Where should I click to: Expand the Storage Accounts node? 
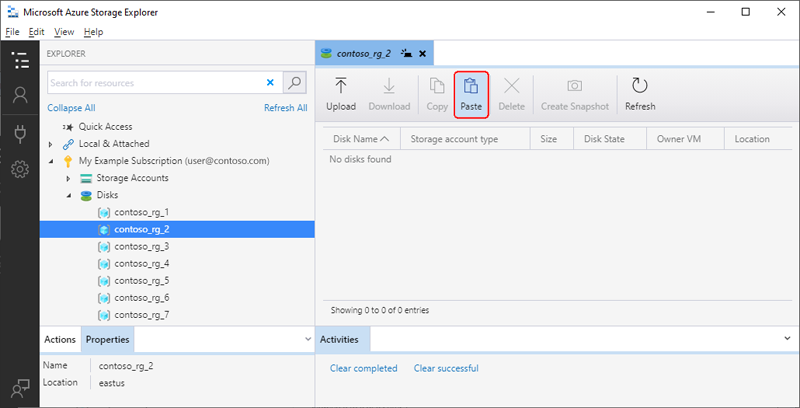68,178
